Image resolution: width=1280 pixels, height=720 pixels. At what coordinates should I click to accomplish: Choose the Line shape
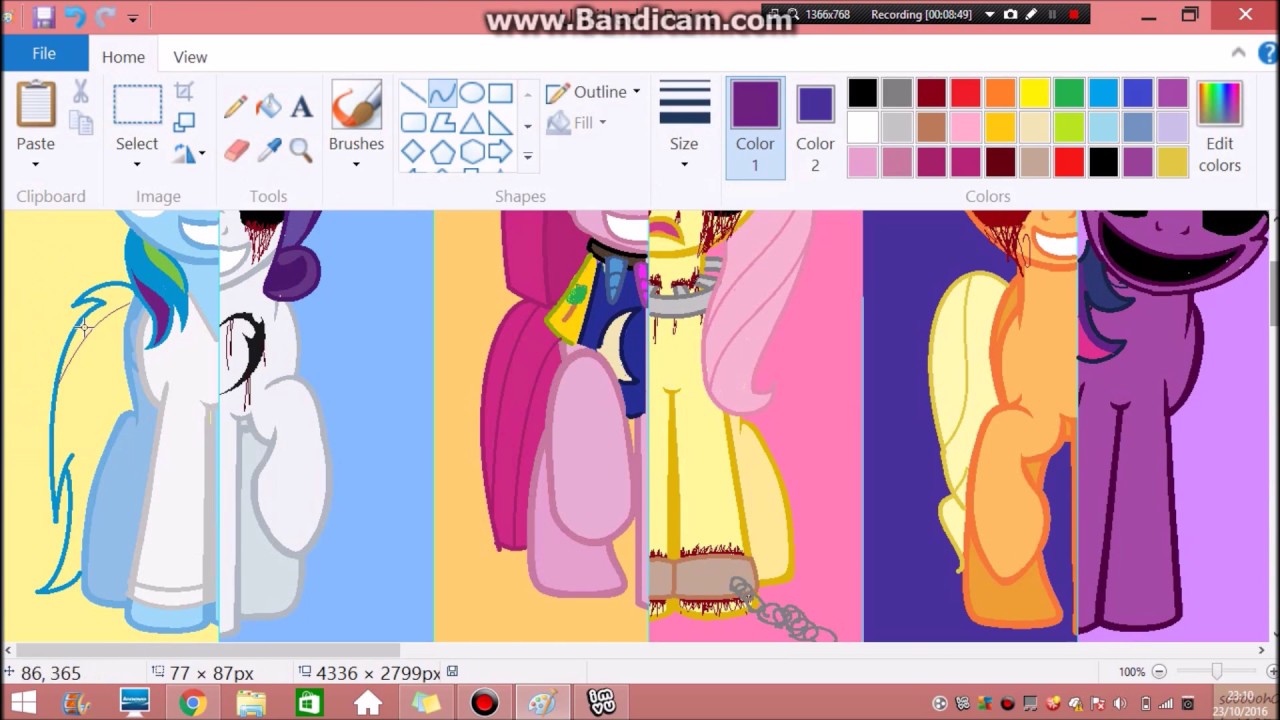click(413, 94)
